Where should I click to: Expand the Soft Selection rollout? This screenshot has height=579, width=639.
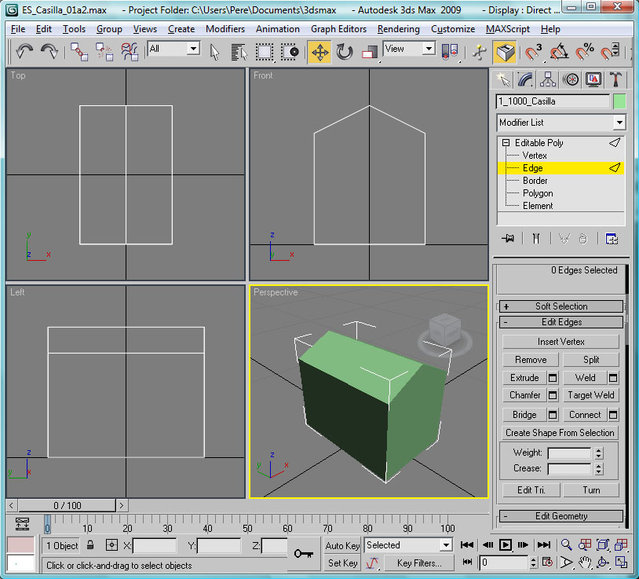(x=560, y=306)
